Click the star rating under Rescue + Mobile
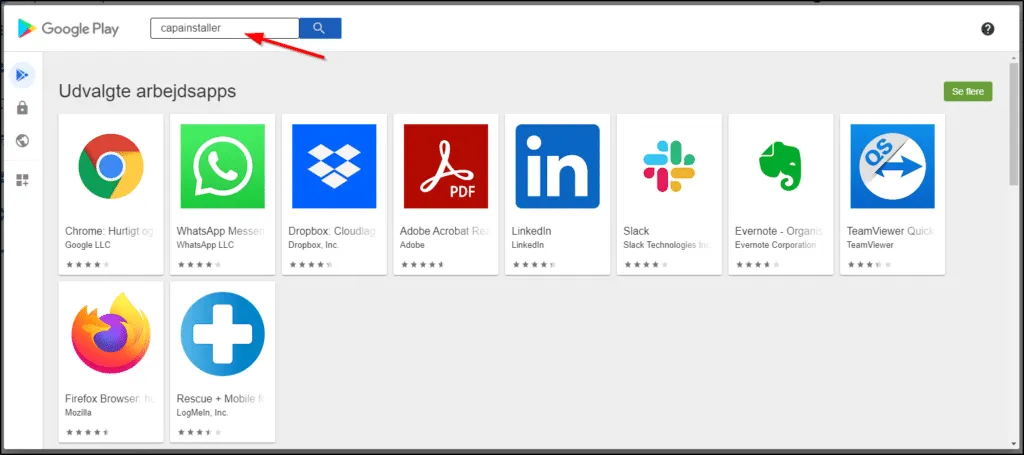The image size is (1024, 455). coord(199,432)
